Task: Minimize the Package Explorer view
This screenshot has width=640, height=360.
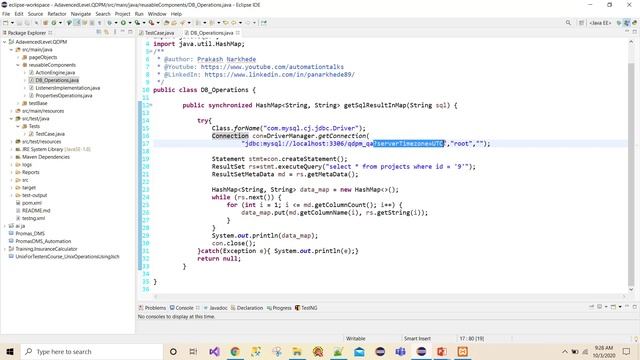Action: 122,32
